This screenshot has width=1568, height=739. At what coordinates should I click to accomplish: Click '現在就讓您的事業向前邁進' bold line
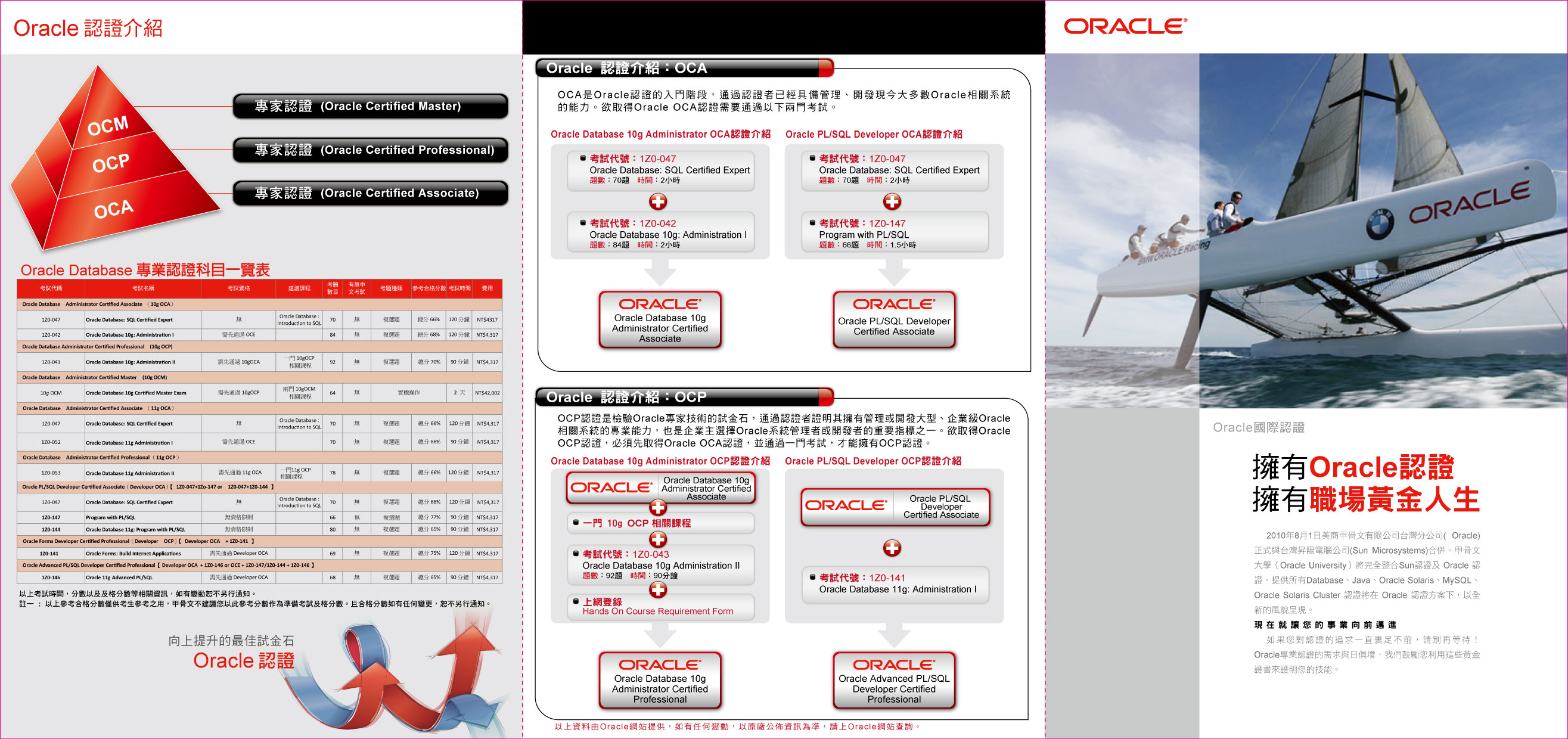point(1325,625)
